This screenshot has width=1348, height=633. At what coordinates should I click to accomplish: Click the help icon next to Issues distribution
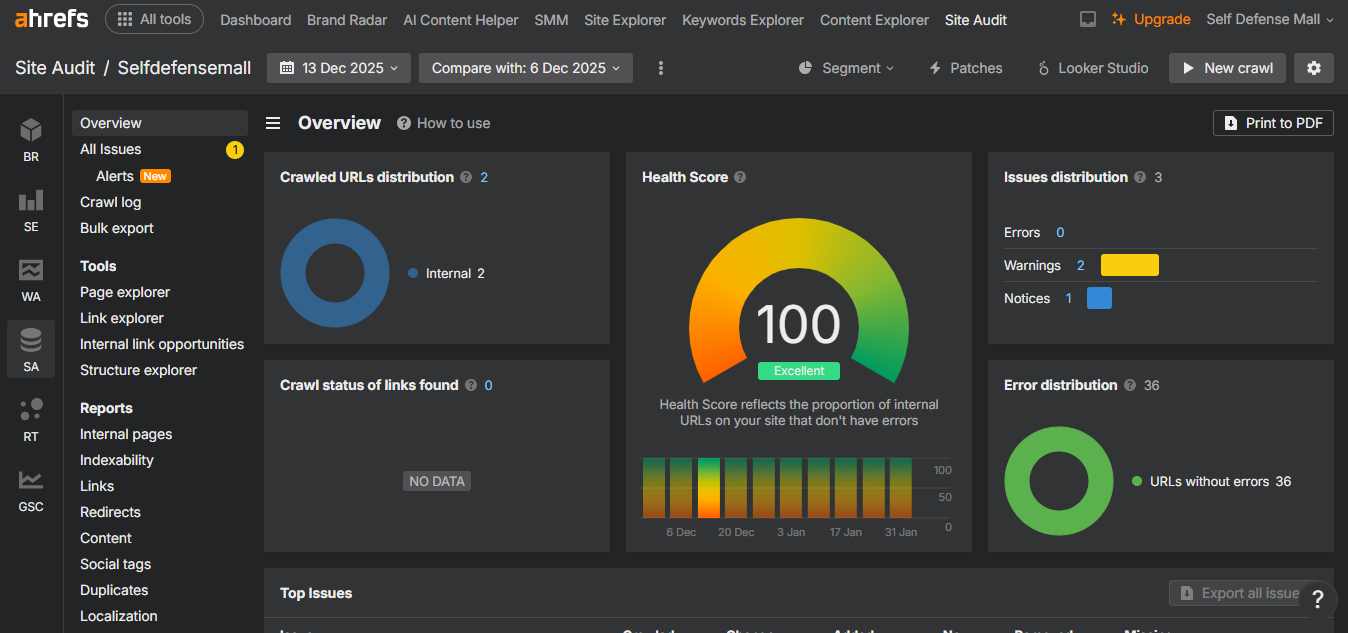click(x=1140, y=177)
